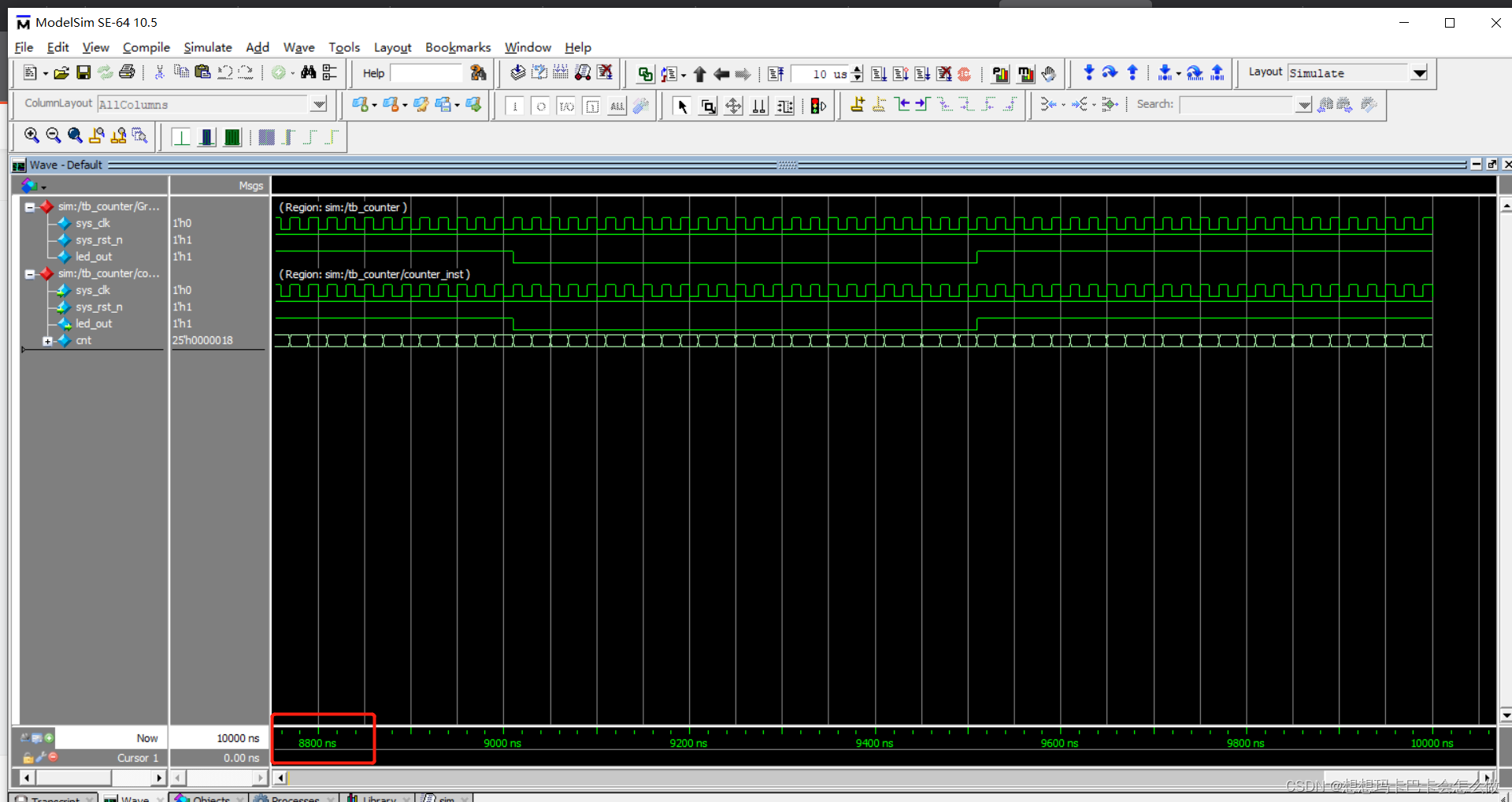The height and width of the screenshot is (802, 1512).
Task: Select the arrow pointer Select Mode tool
Action: 682,106
